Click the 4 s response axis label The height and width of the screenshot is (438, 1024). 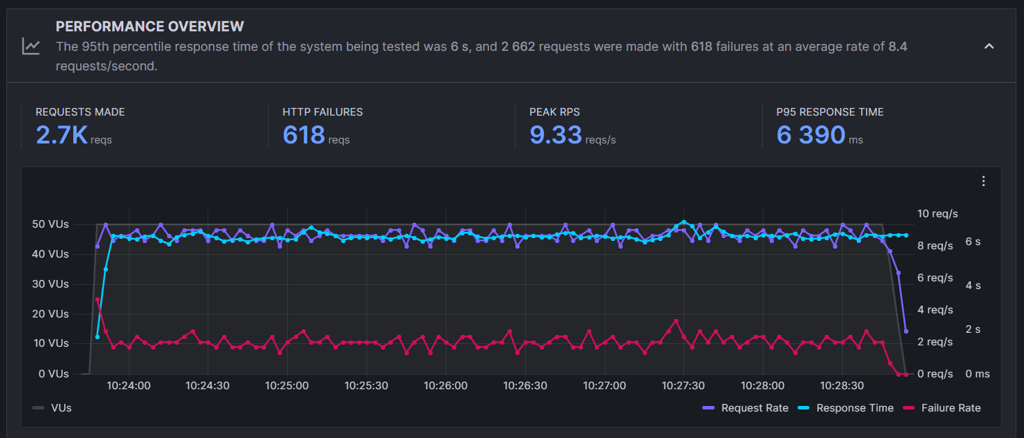(x=973, y=286)
